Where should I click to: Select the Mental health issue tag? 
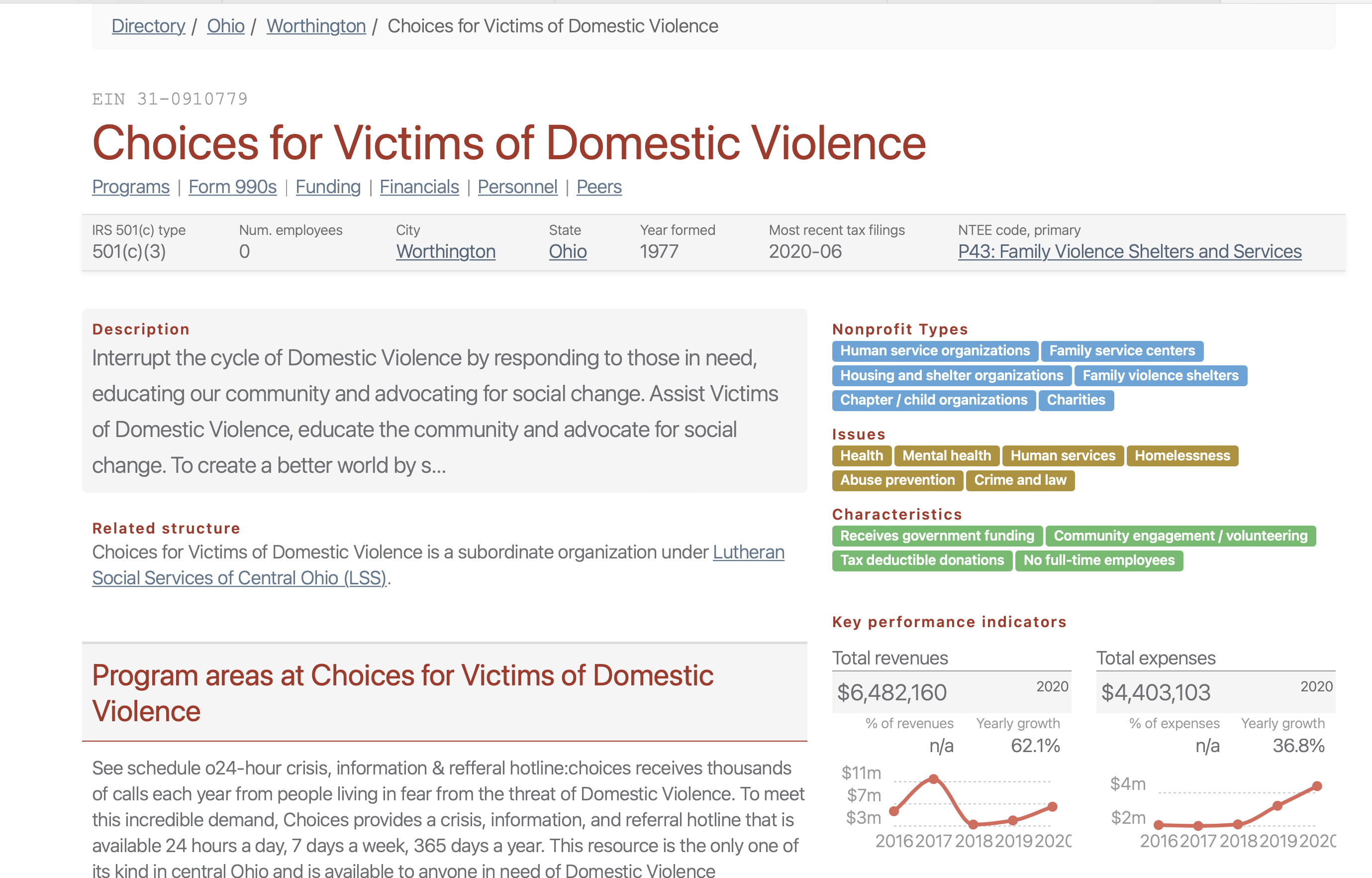click(x=946, y=455)
